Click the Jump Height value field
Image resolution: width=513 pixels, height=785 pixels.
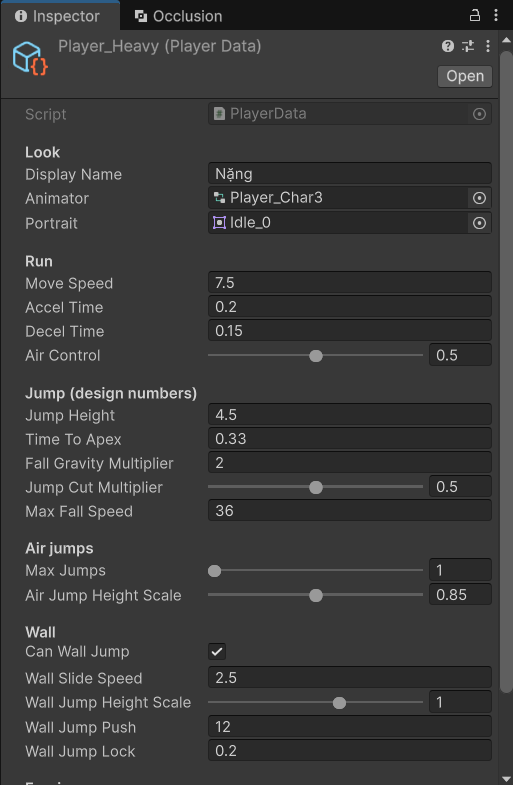(350, 415)
